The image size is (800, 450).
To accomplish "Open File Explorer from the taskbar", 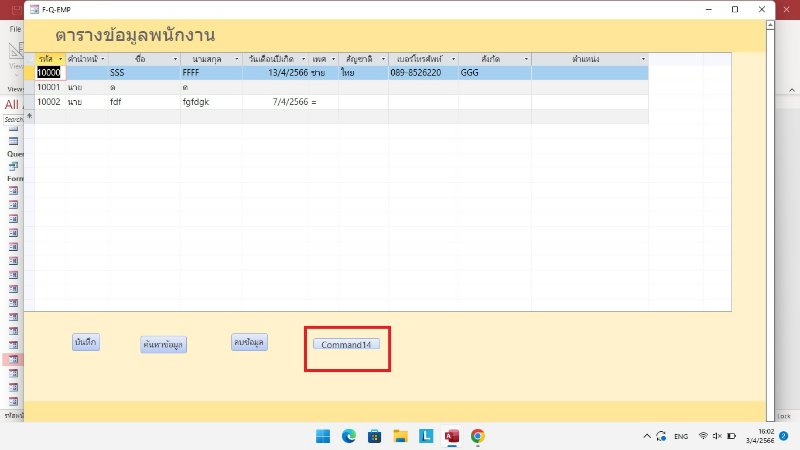I will click(400, 436).
